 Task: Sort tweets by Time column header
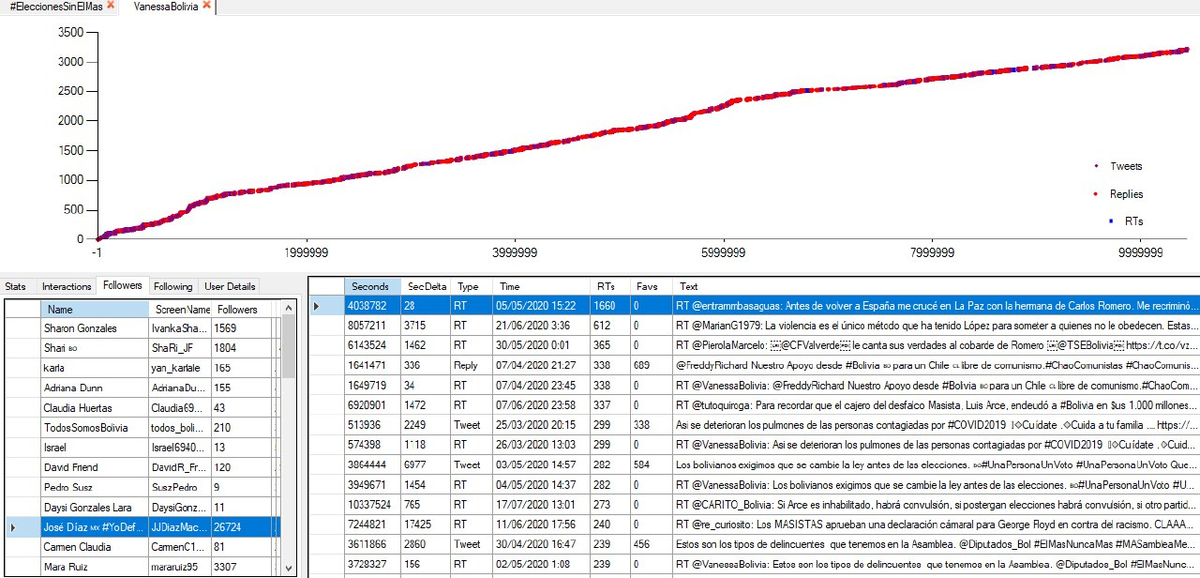(x=543, y=286)
